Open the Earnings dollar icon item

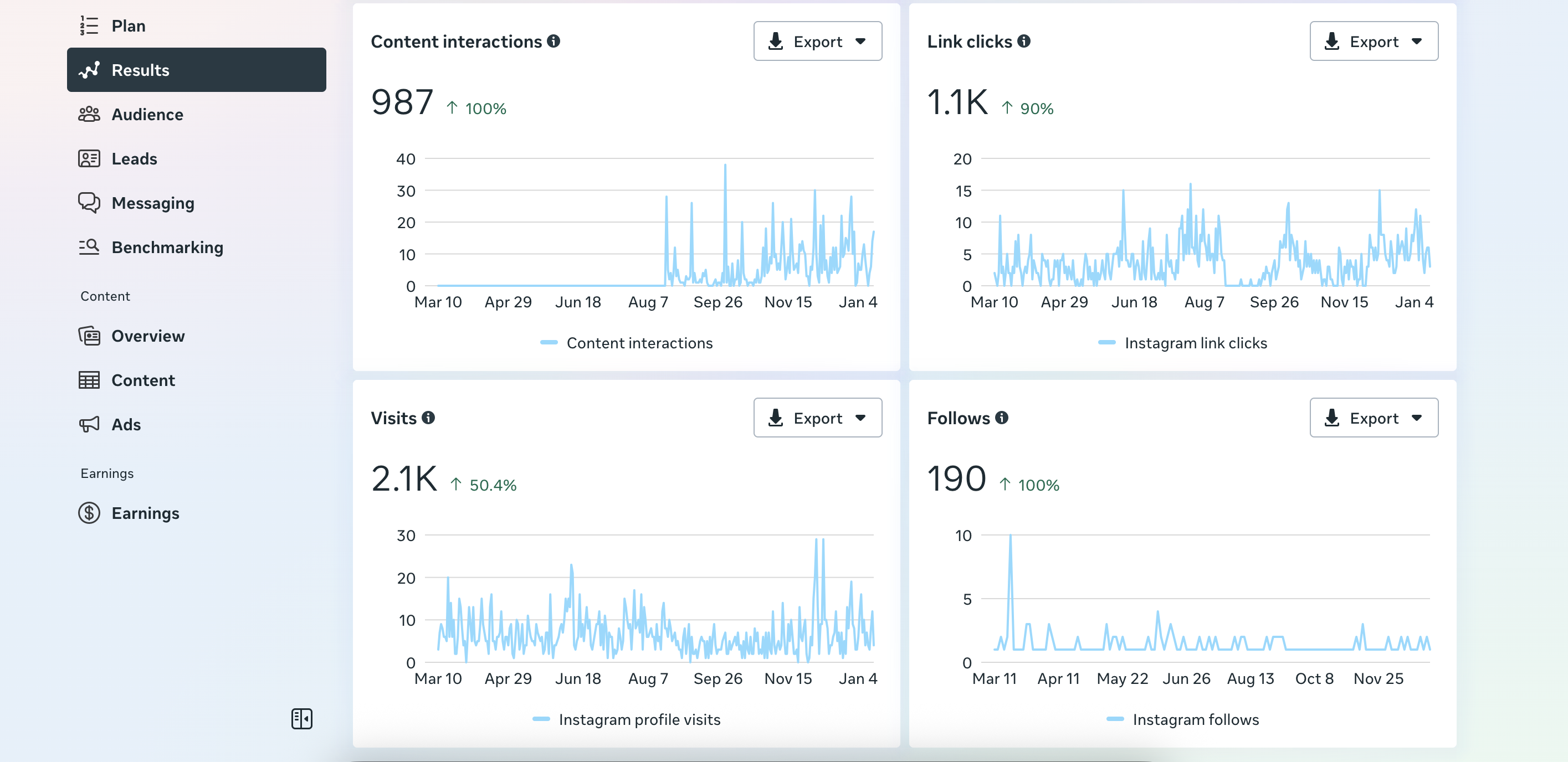(x=89, y=513)
